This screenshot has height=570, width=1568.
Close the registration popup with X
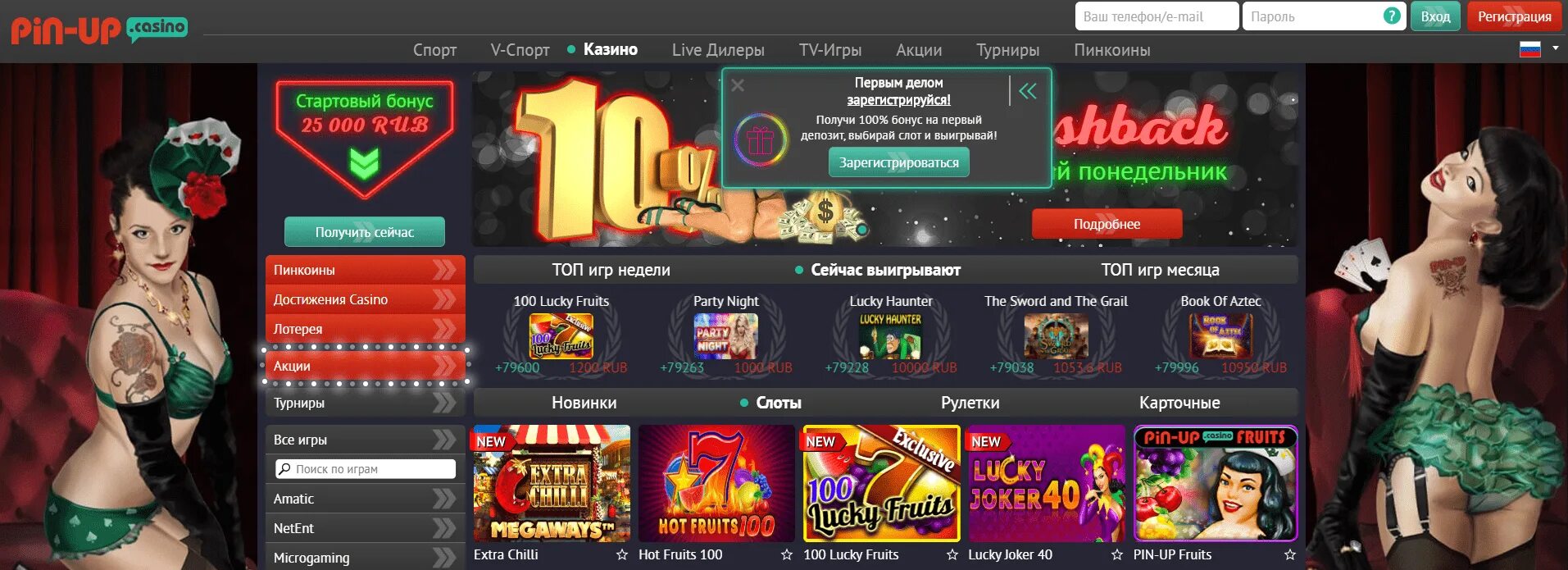[x=738, y=85]
